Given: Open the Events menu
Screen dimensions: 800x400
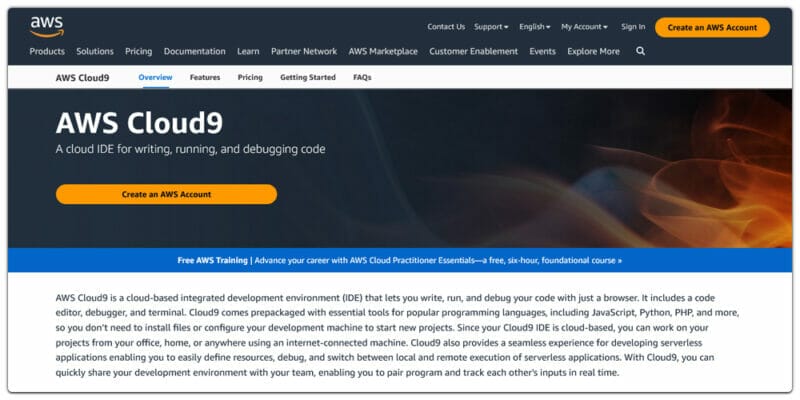Looking at the screenshot, I should click(x=542, y=52).
